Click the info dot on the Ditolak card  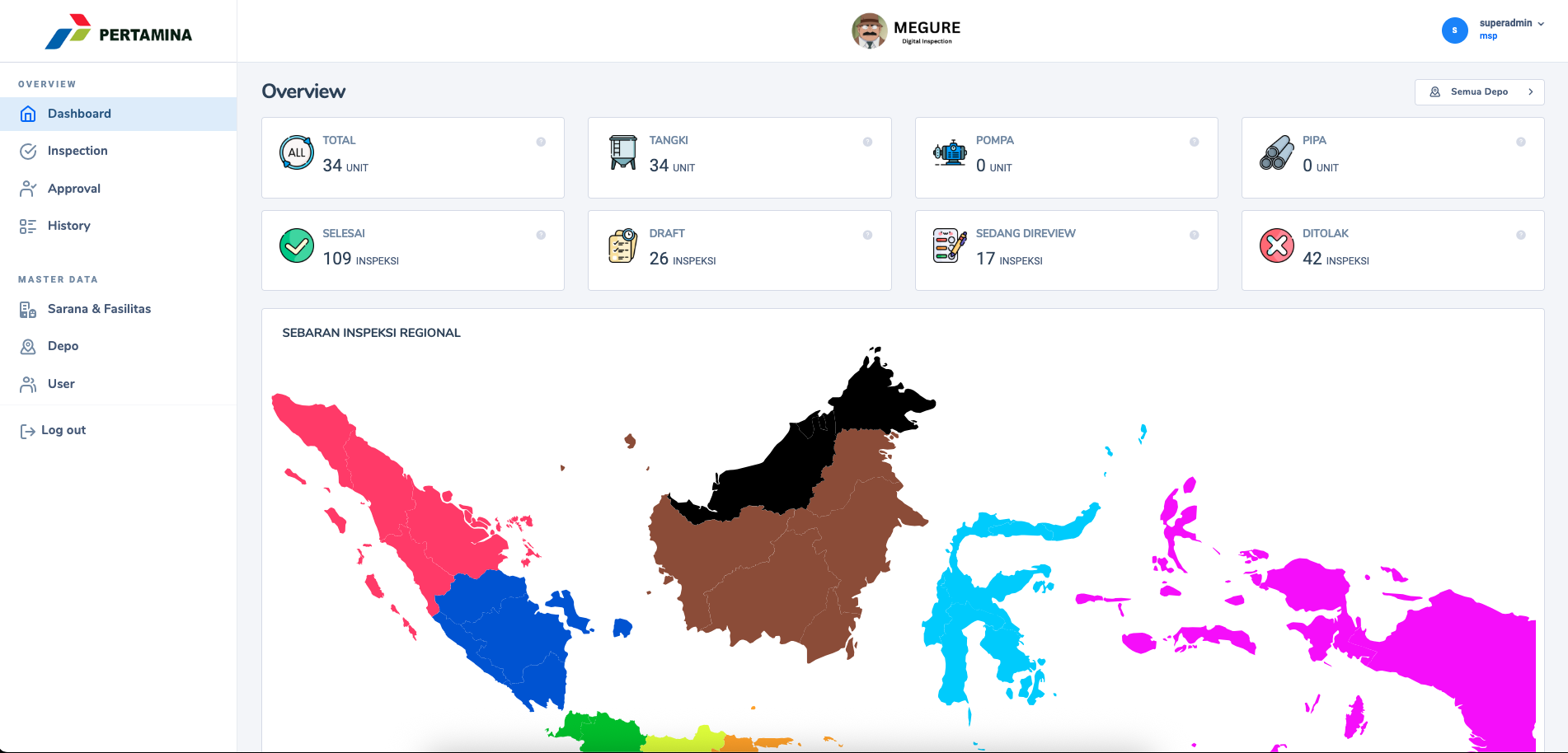pos(1521,235)
